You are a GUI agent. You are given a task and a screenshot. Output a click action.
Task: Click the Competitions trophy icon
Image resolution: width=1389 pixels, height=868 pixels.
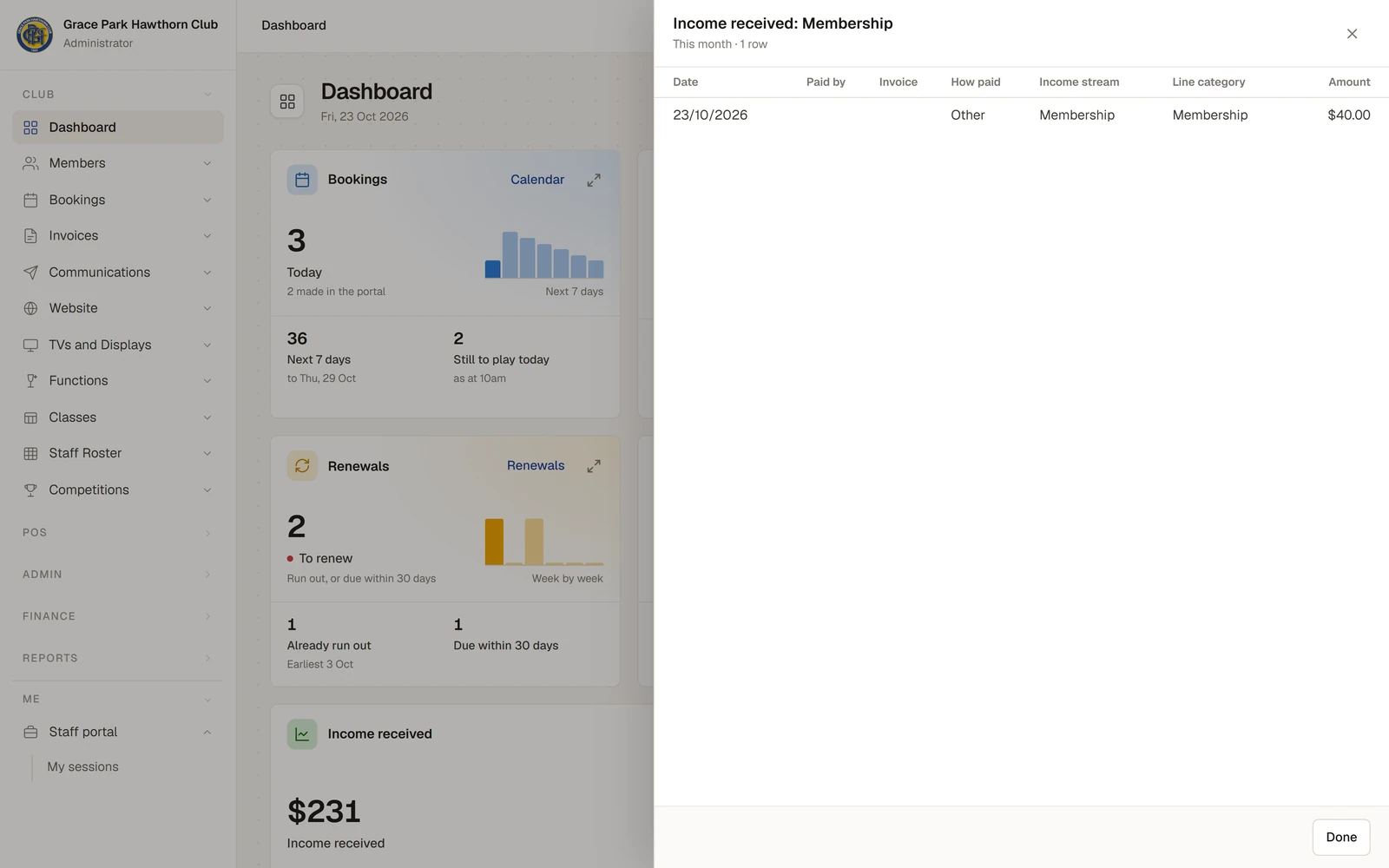(30, 490)
